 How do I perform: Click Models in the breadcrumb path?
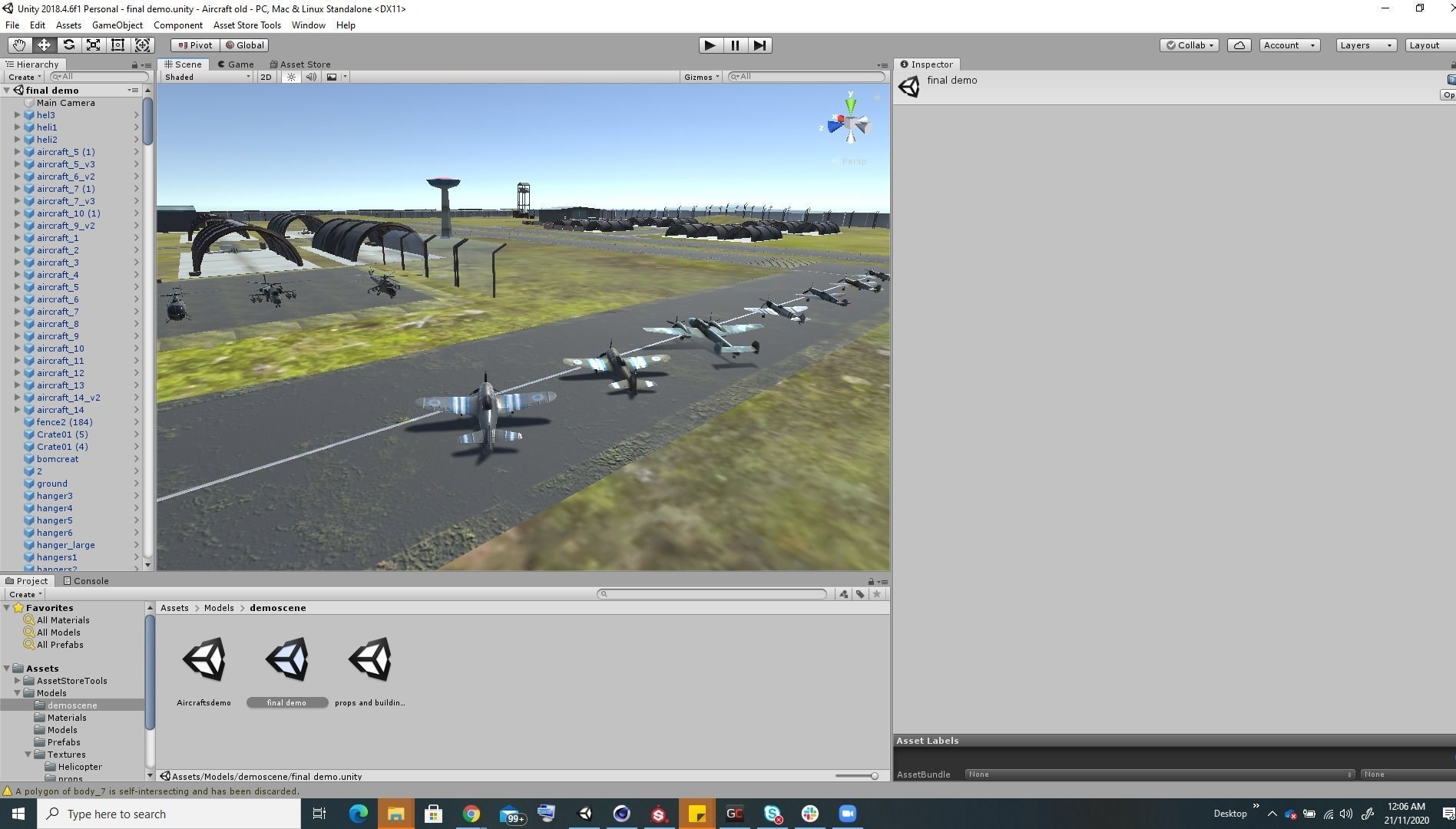[x=219, y=608]
